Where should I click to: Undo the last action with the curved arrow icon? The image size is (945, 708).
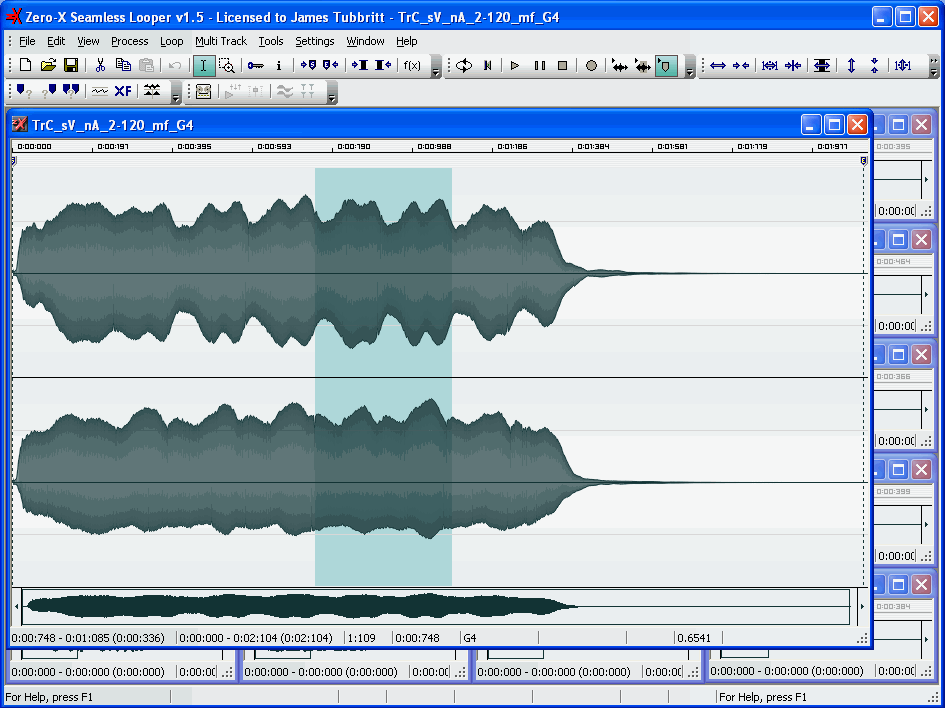click(175, 65)
